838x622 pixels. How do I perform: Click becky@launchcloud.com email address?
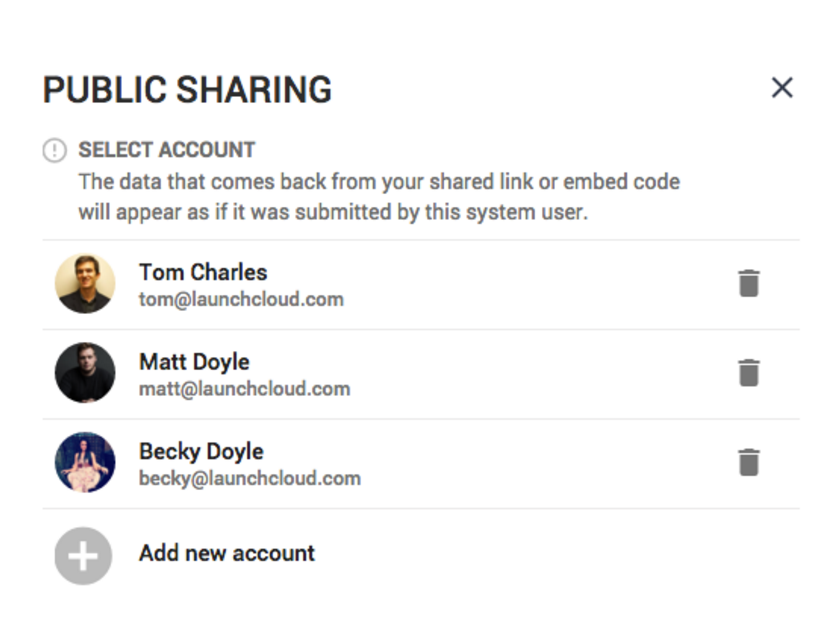coord(250,478)
